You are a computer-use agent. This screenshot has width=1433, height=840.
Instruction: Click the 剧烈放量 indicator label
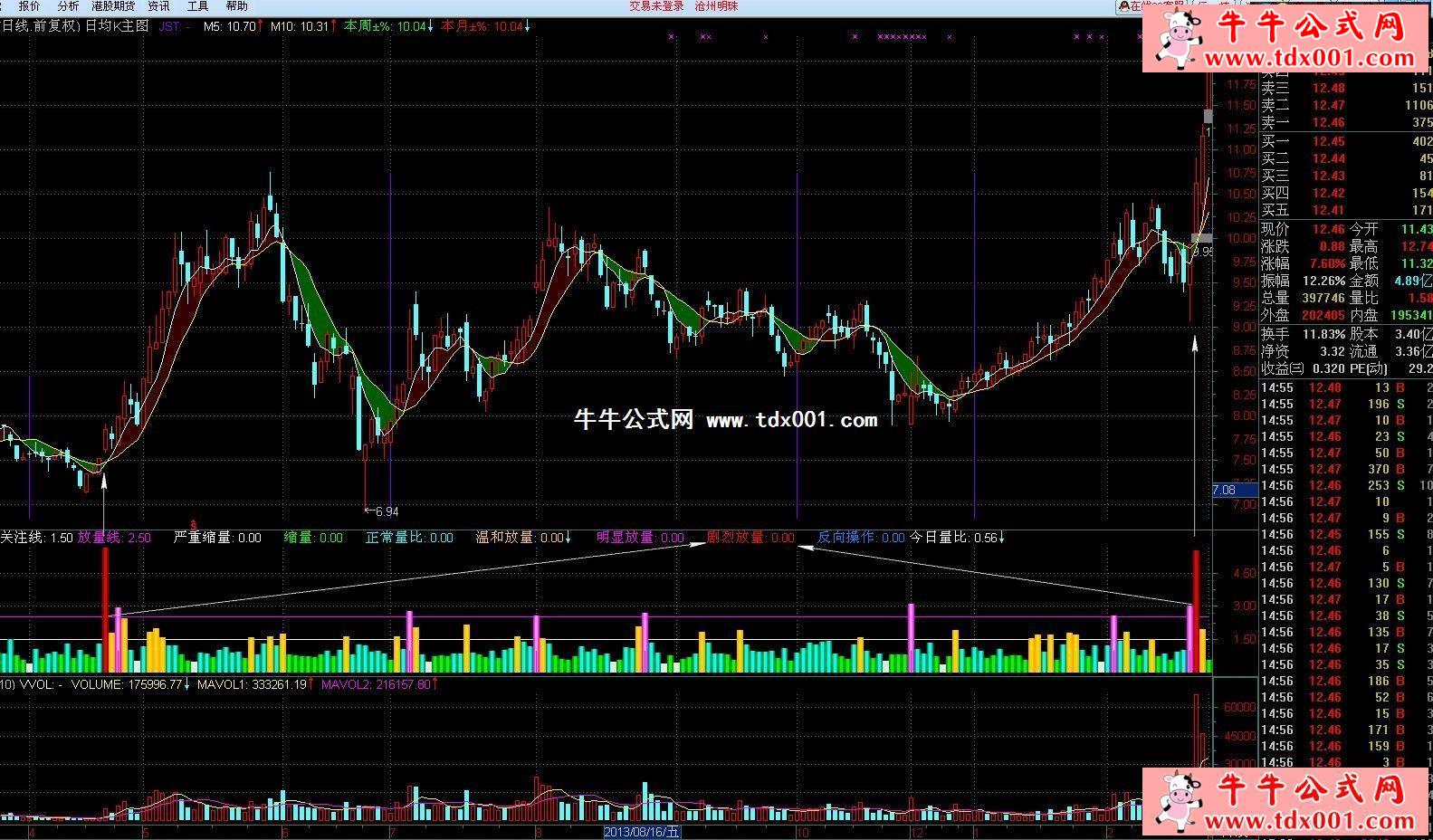[737, 538]
